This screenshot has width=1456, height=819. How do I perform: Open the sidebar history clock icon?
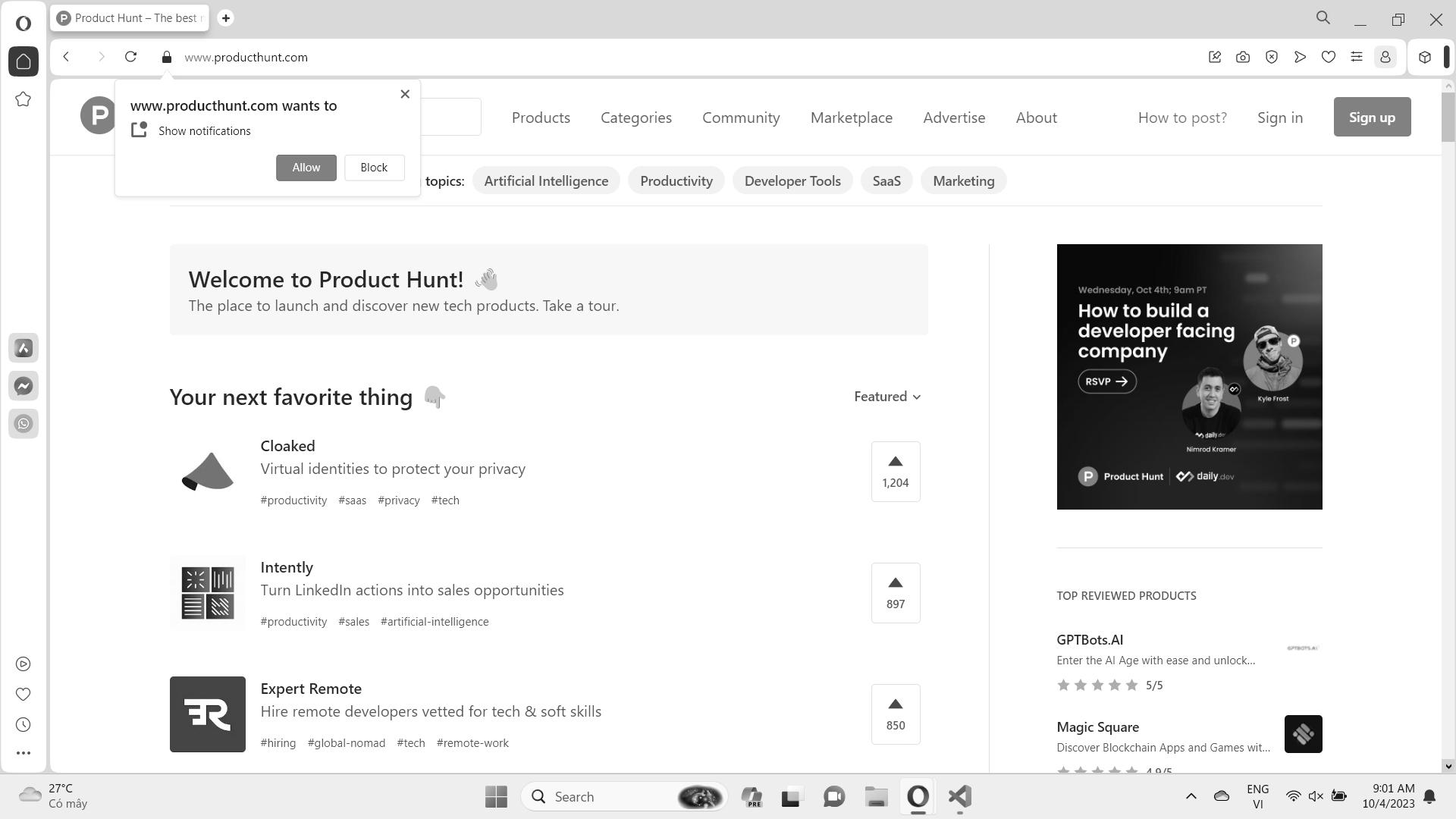pos(24,725)
